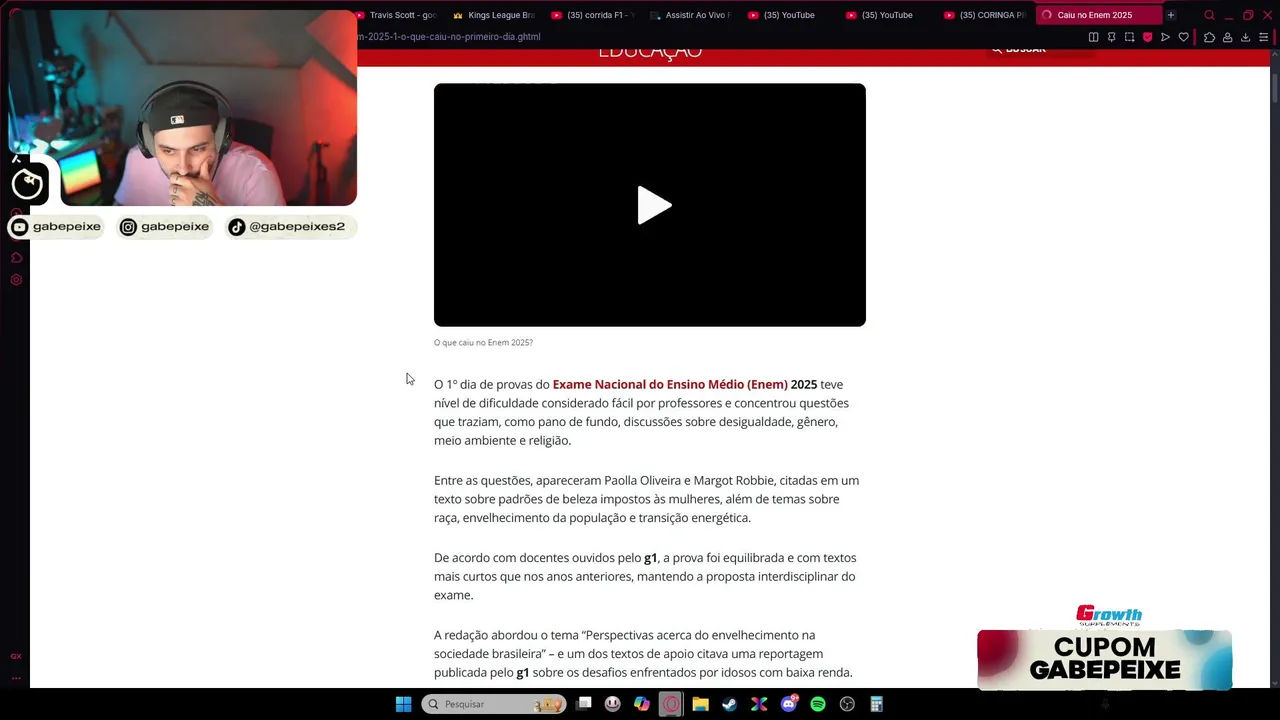This screenshot has width=1280, height=720.
Task: Open the split screen icon in browser toolbar
Action: click(x=1093, y=37)
